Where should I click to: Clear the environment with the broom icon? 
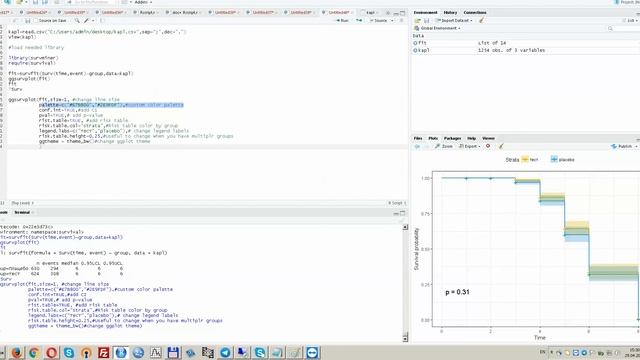pyautogui.click(x=482, y=20)
